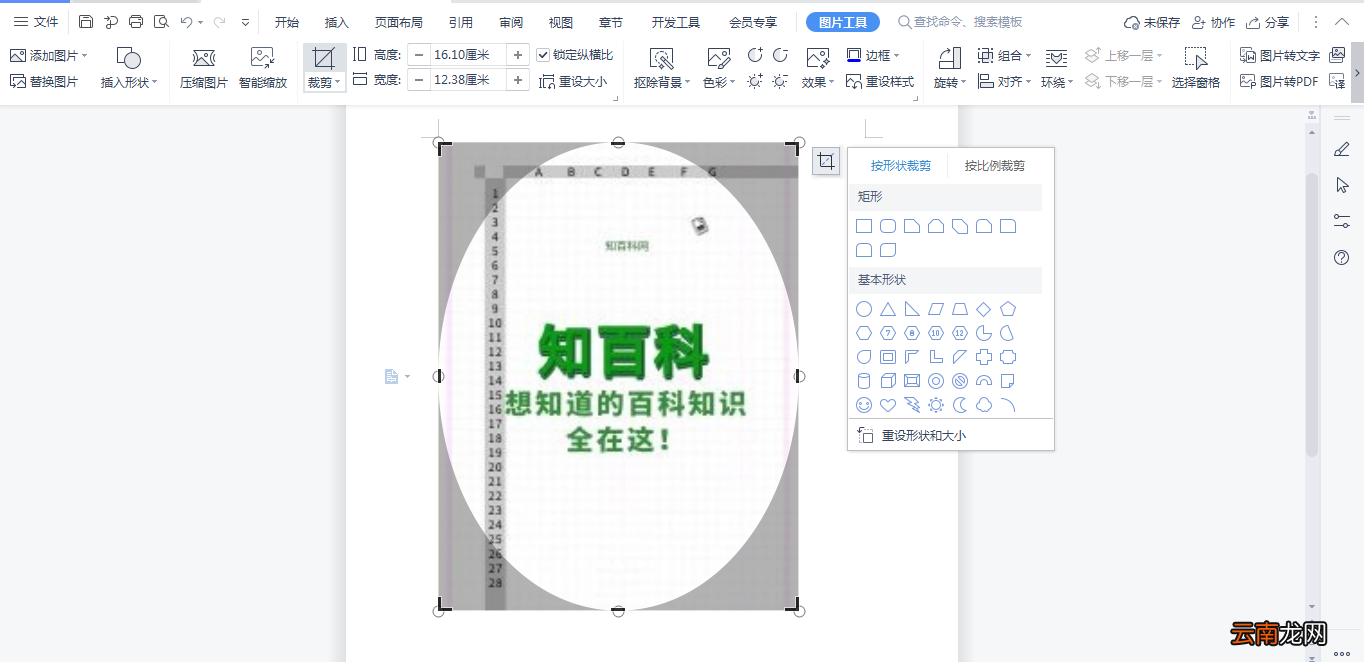Open the 开始 ribbon tab
The height and width of the screenshot is (662, 1364).
click(x=287, y=22)
